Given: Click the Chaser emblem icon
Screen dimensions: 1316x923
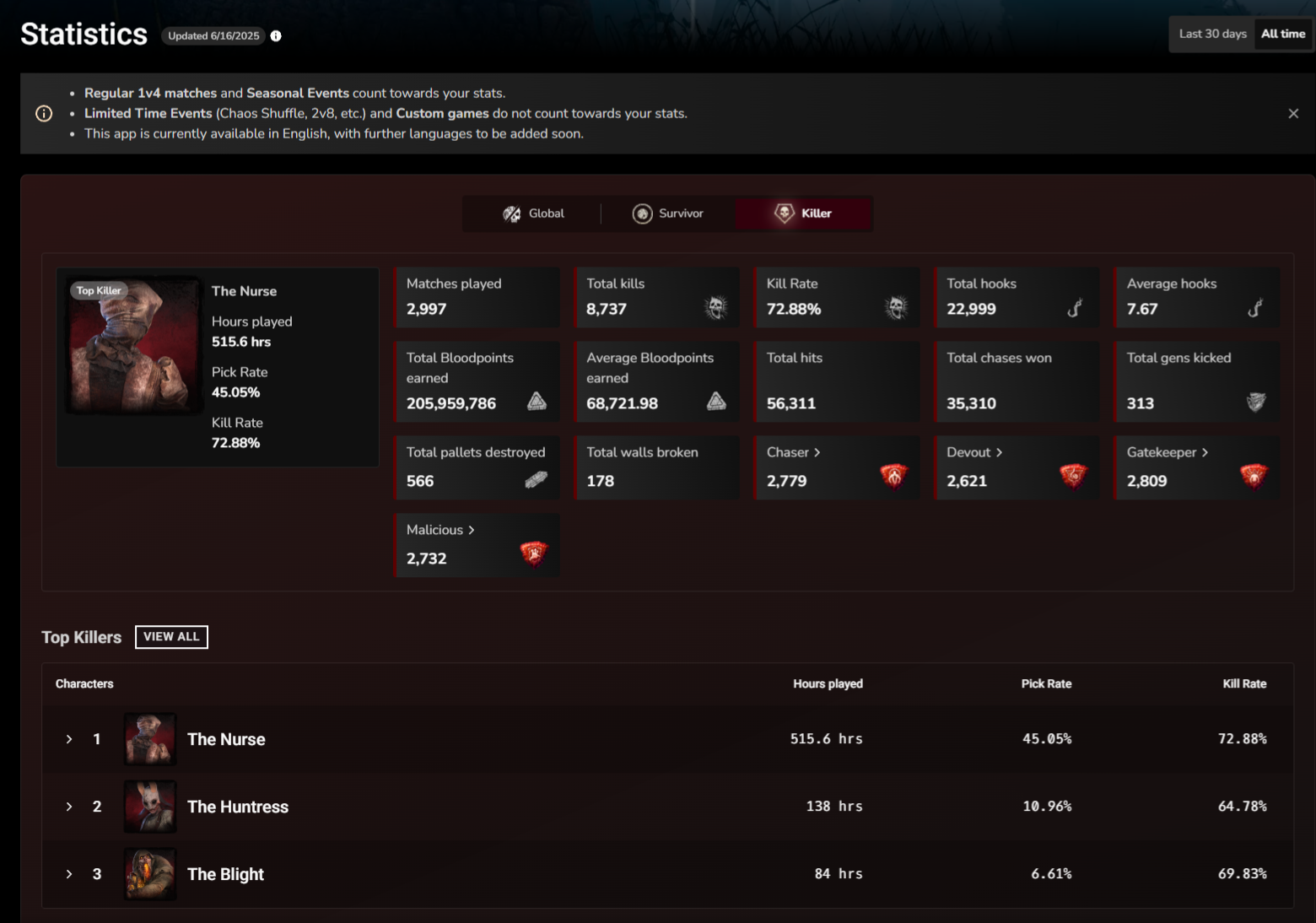Looking at the screenshot, I should pyautogui.click(x=894, y=476).
